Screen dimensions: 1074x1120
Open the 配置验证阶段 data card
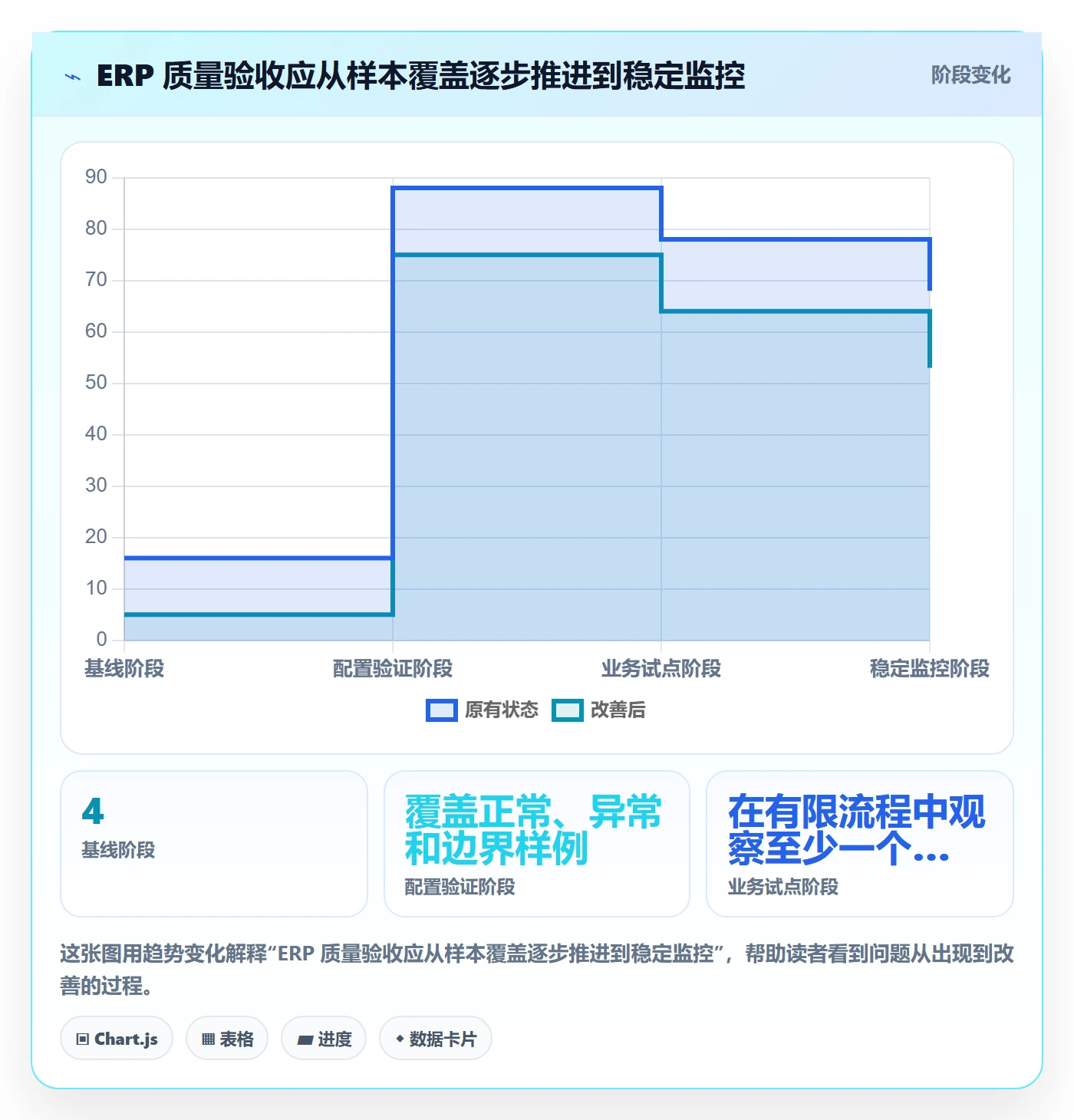tap(537, 844)
